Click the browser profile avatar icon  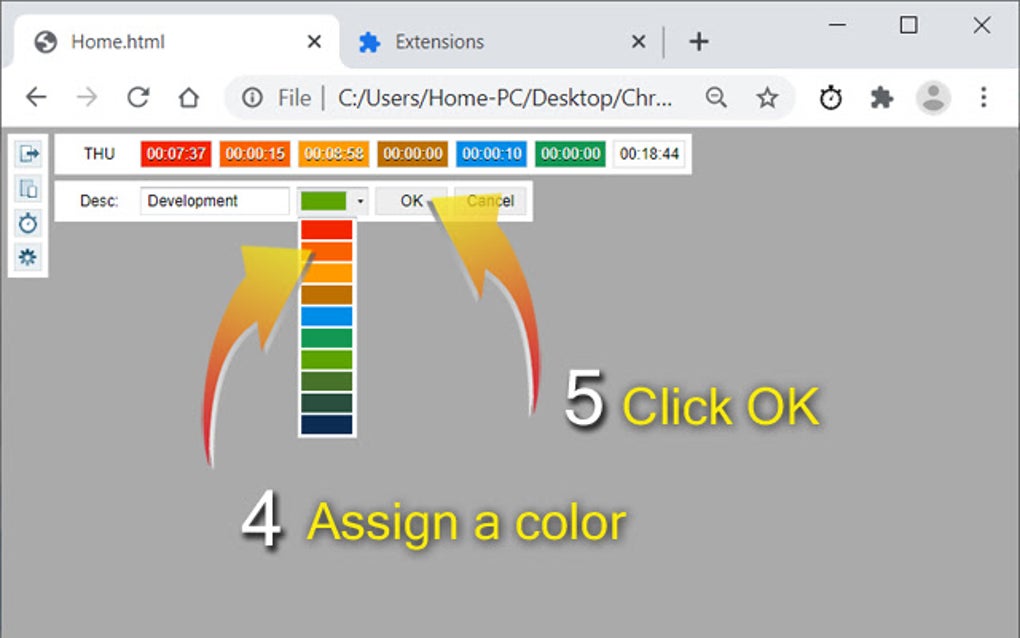[x=933, y=97]
